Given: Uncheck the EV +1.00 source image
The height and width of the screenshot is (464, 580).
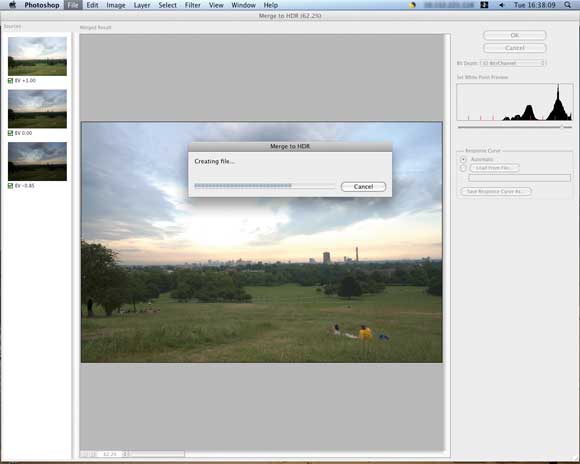Looking at the screenshot, I should pyautogui.click(x=10, y=81).
